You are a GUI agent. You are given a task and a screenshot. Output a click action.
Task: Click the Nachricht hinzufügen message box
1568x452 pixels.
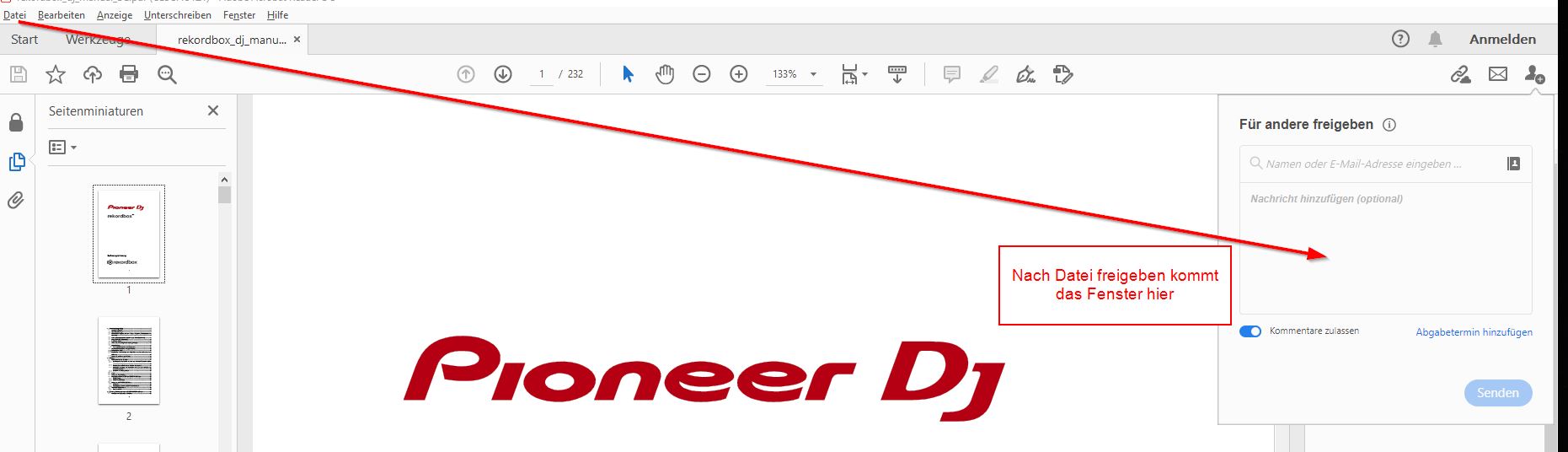[x=1385, y=248]
